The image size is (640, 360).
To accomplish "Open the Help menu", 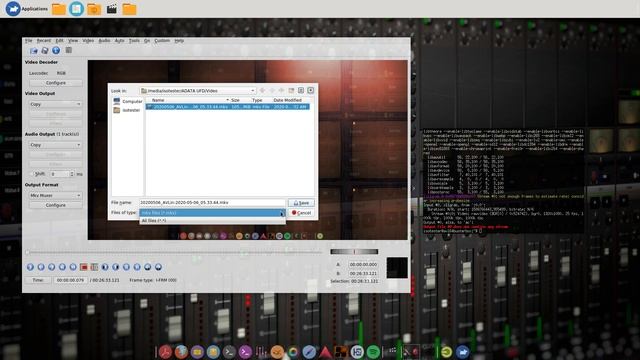I will pyautogui.click(x=179, y=41).
